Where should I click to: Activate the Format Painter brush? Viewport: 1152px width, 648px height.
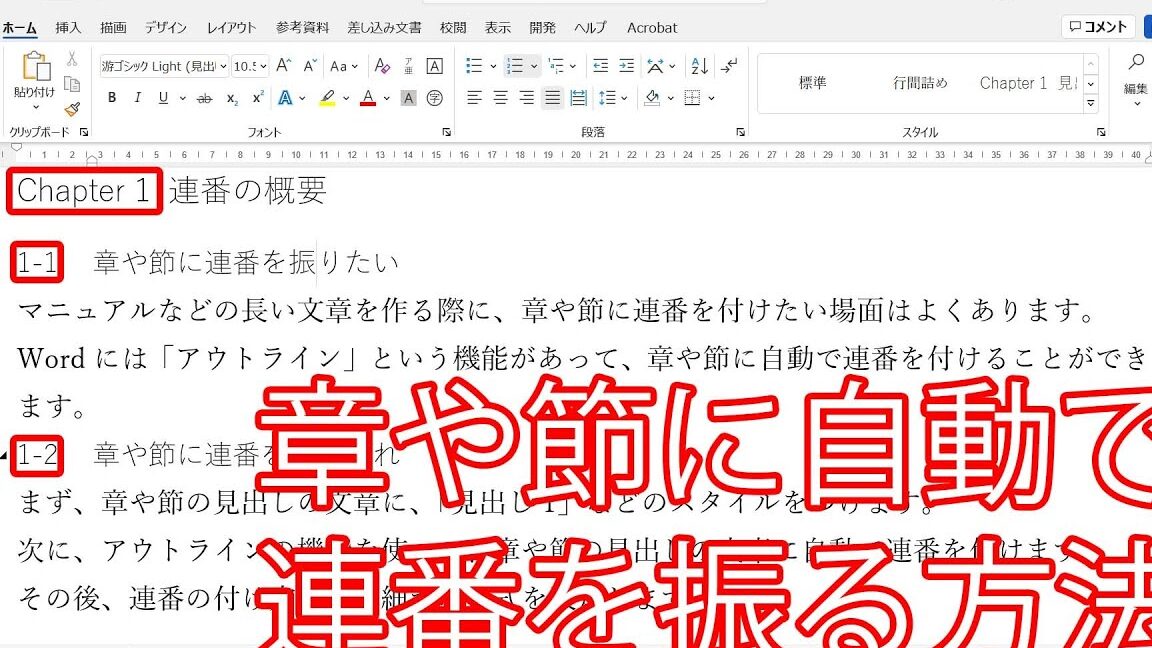pyautogui.click(x=72, y=109)
